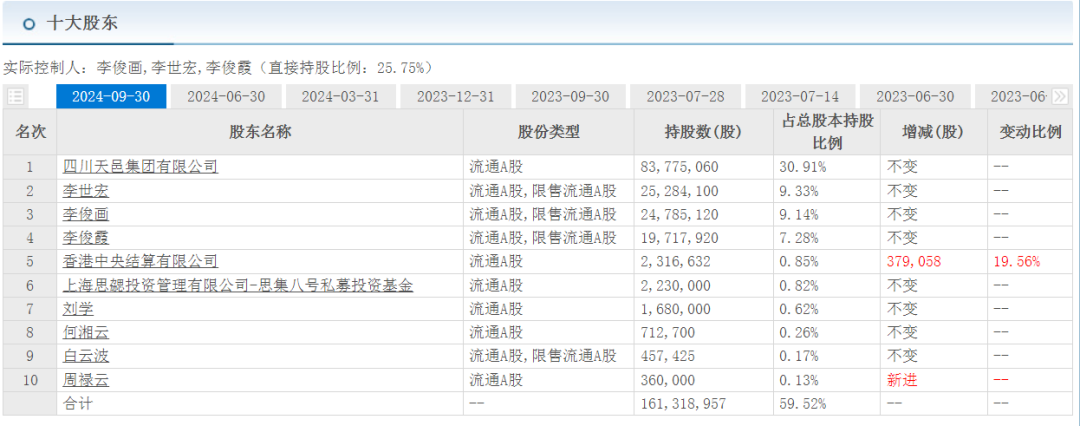Click the 合计 total row label
This screenshot has height=426, width=1080.
[77, 404]
